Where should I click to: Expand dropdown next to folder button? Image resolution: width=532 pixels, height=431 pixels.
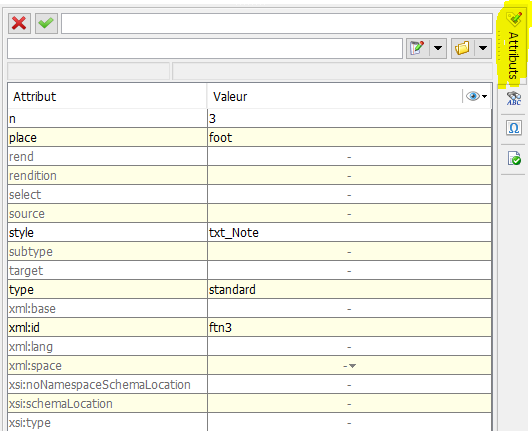point(483,48)
